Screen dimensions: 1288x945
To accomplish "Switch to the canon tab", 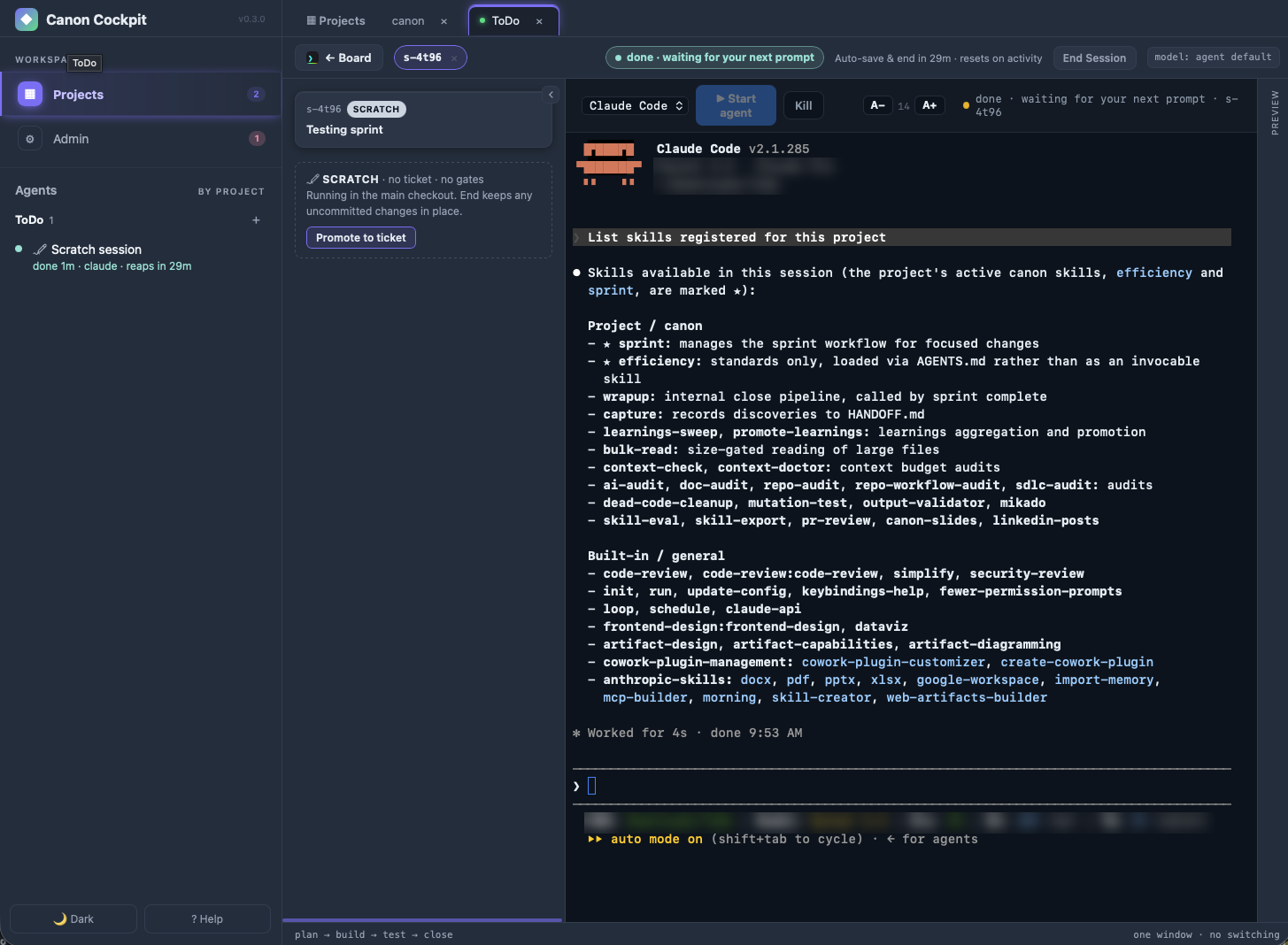I will [408, 21].
